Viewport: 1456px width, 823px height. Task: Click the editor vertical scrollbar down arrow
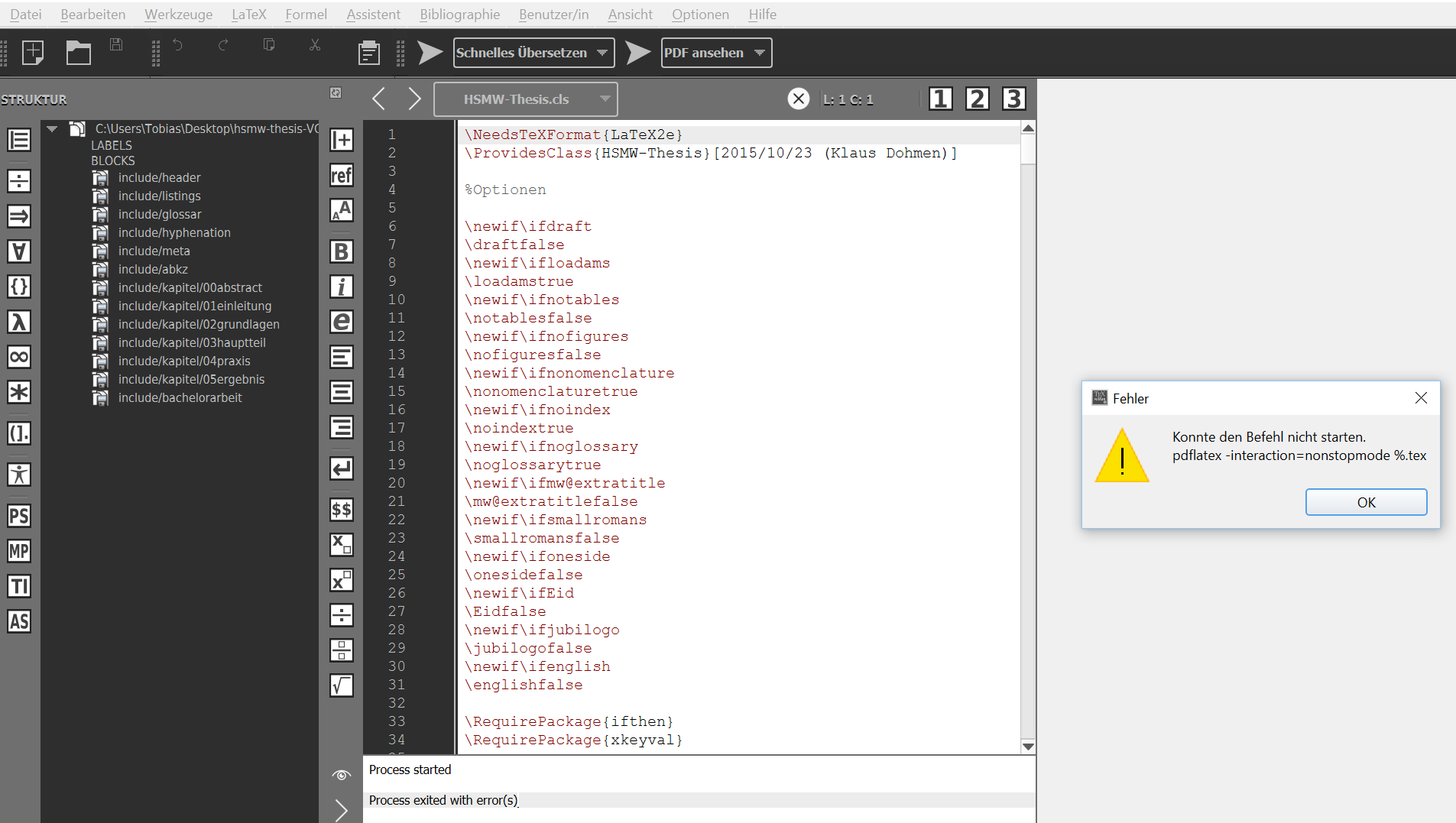1028,747
